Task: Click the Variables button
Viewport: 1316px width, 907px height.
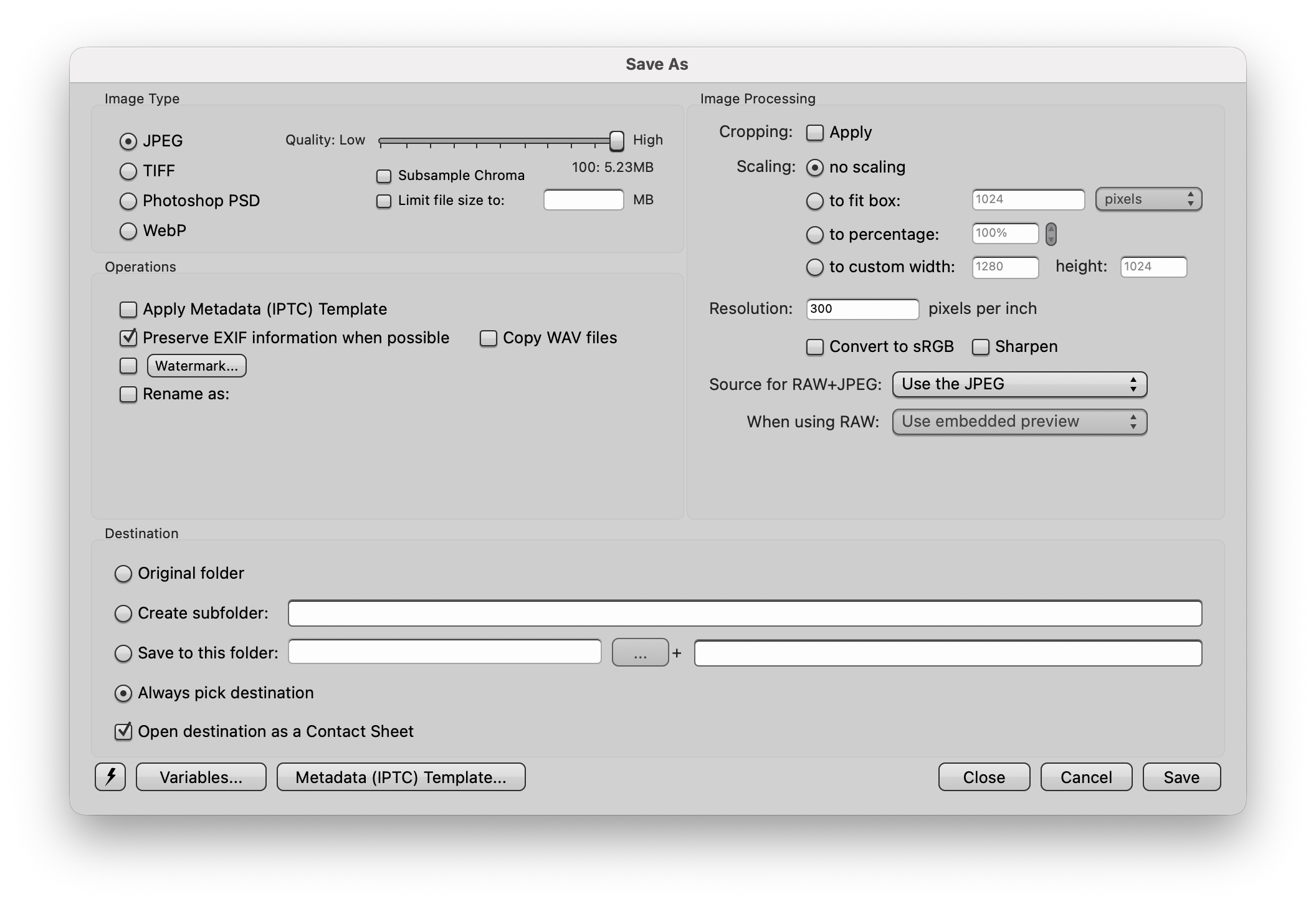Action: (201, 777)
